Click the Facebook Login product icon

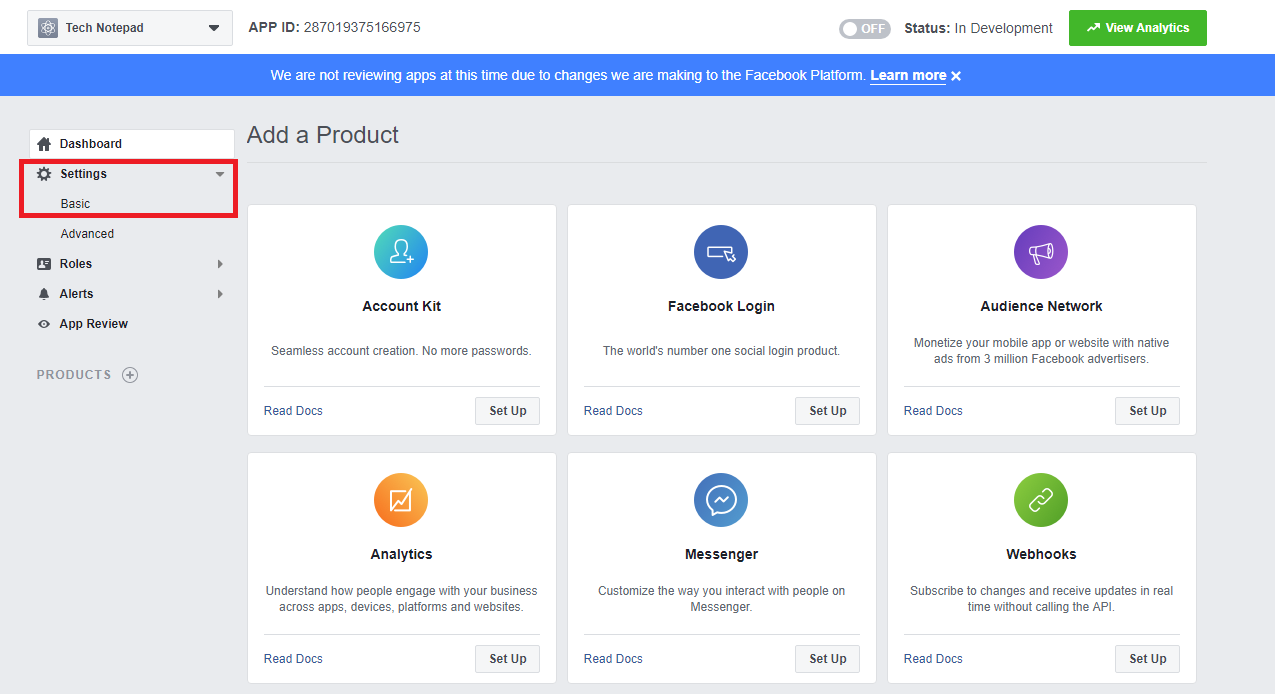721,252
